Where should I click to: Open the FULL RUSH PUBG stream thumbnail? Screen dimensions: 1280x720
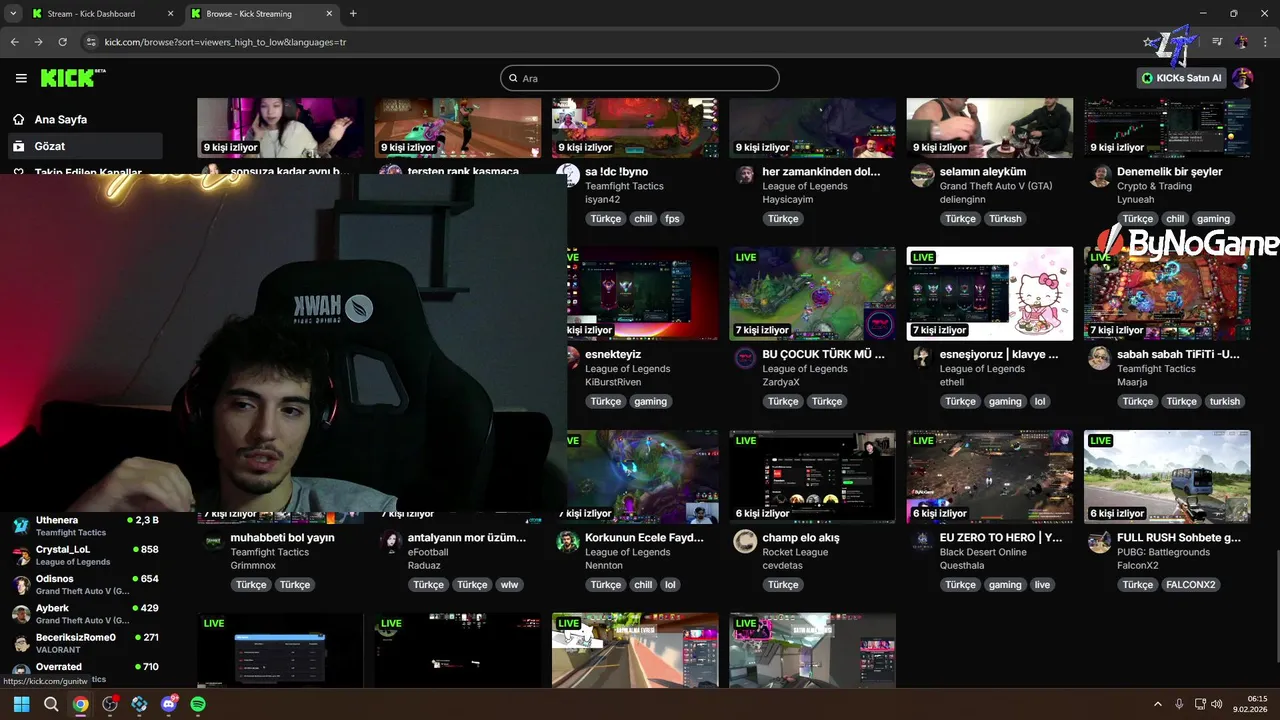[x=1167, y=477]
